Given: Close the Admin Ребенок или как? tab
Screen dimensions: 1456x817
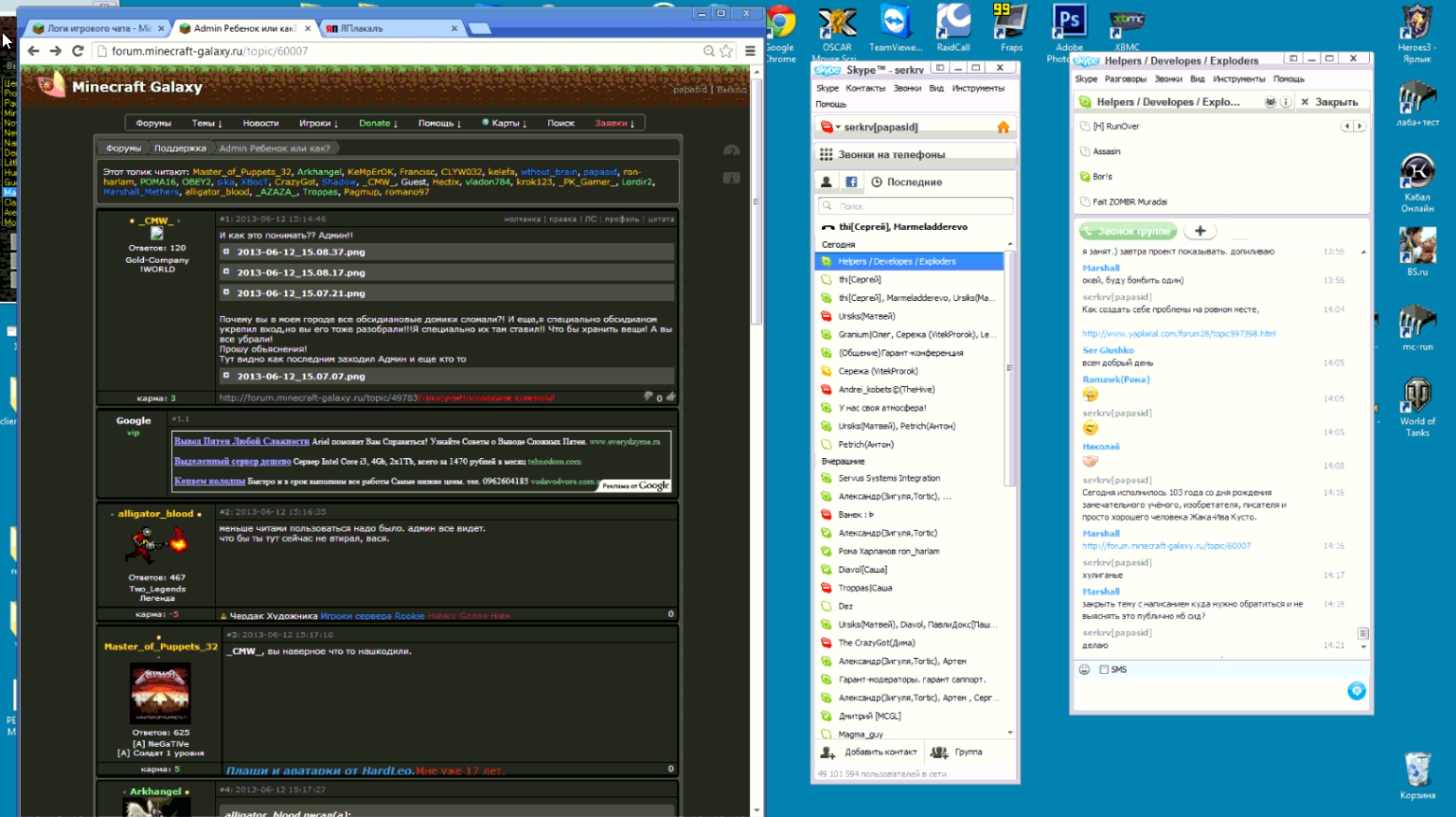Looking at the screenshot, I should coord(308,28).
